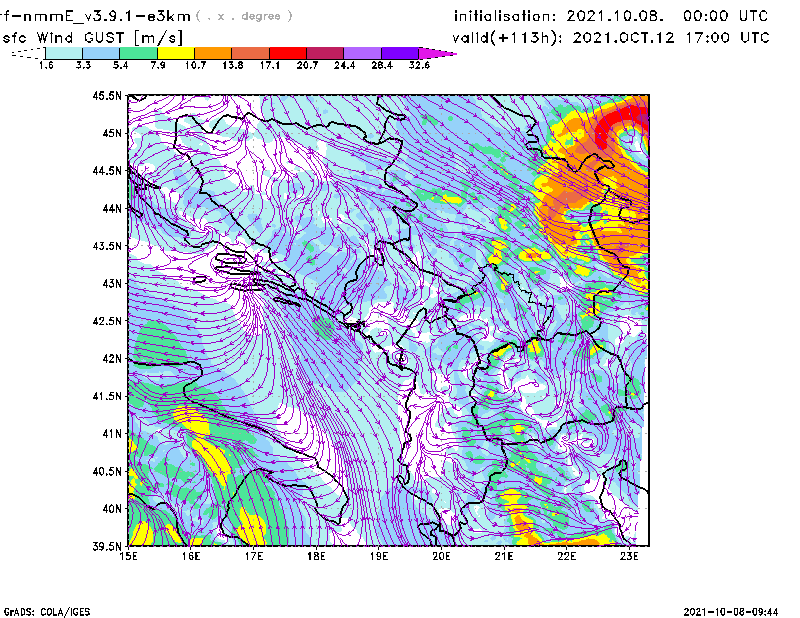Image resolution: width=800 pixels, height=618 pixels.
Task: Click the legend value 24.4
Action: [344, 65]
